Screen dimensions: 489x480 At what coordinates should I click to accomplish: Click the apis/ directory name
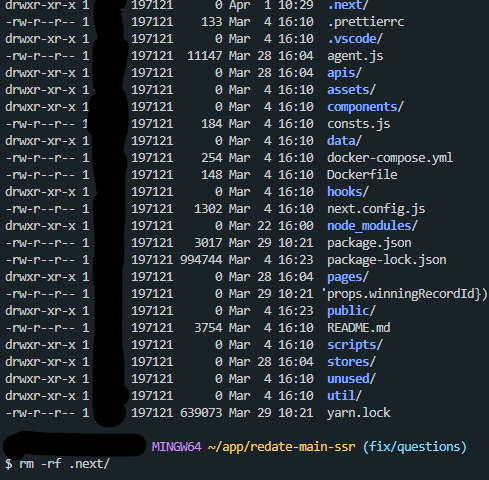point(344,73)
